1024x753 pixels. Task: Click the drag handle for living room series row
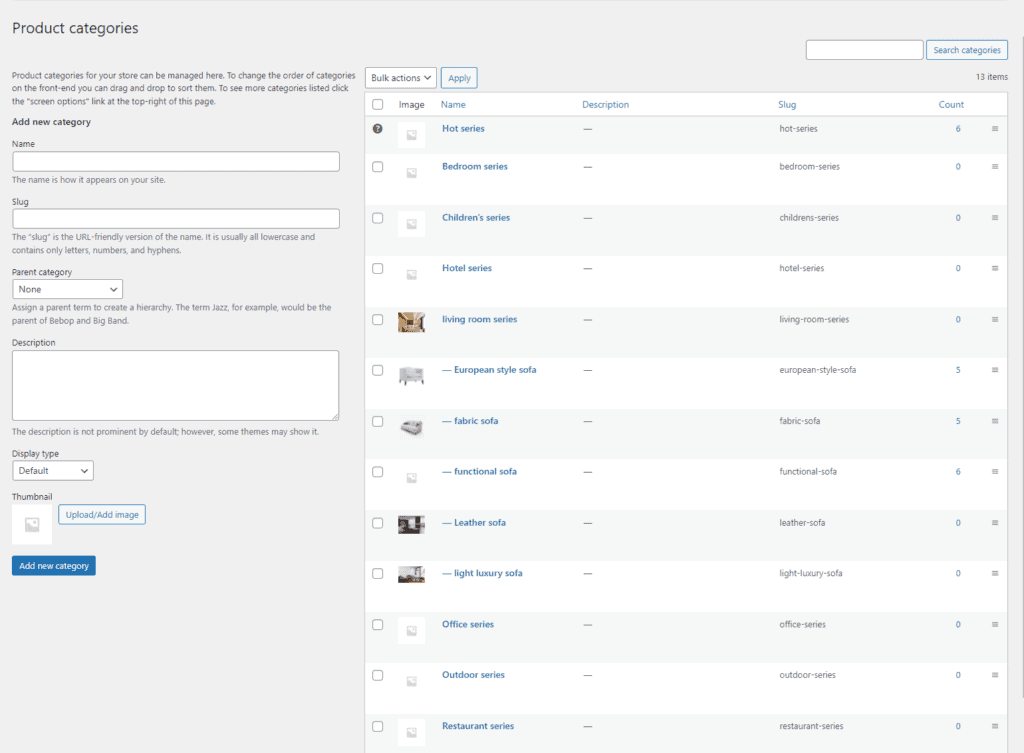pos(995,319)
